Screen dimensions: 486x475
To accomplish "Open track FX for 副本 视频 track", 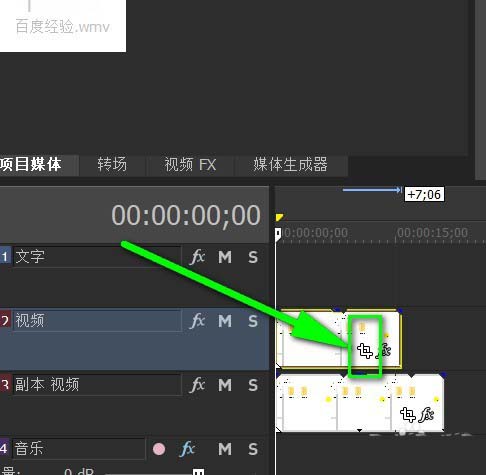I will [198, 385].
